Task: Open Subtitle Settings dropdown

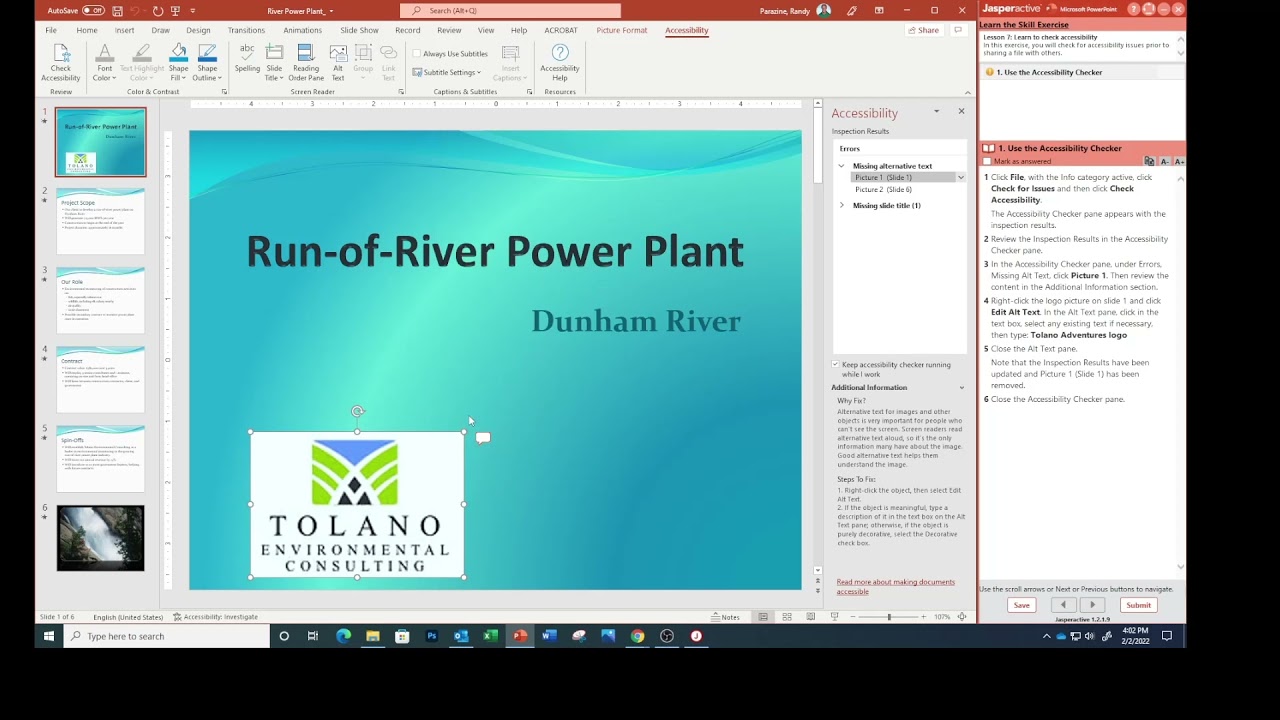Action: (447, 72)
